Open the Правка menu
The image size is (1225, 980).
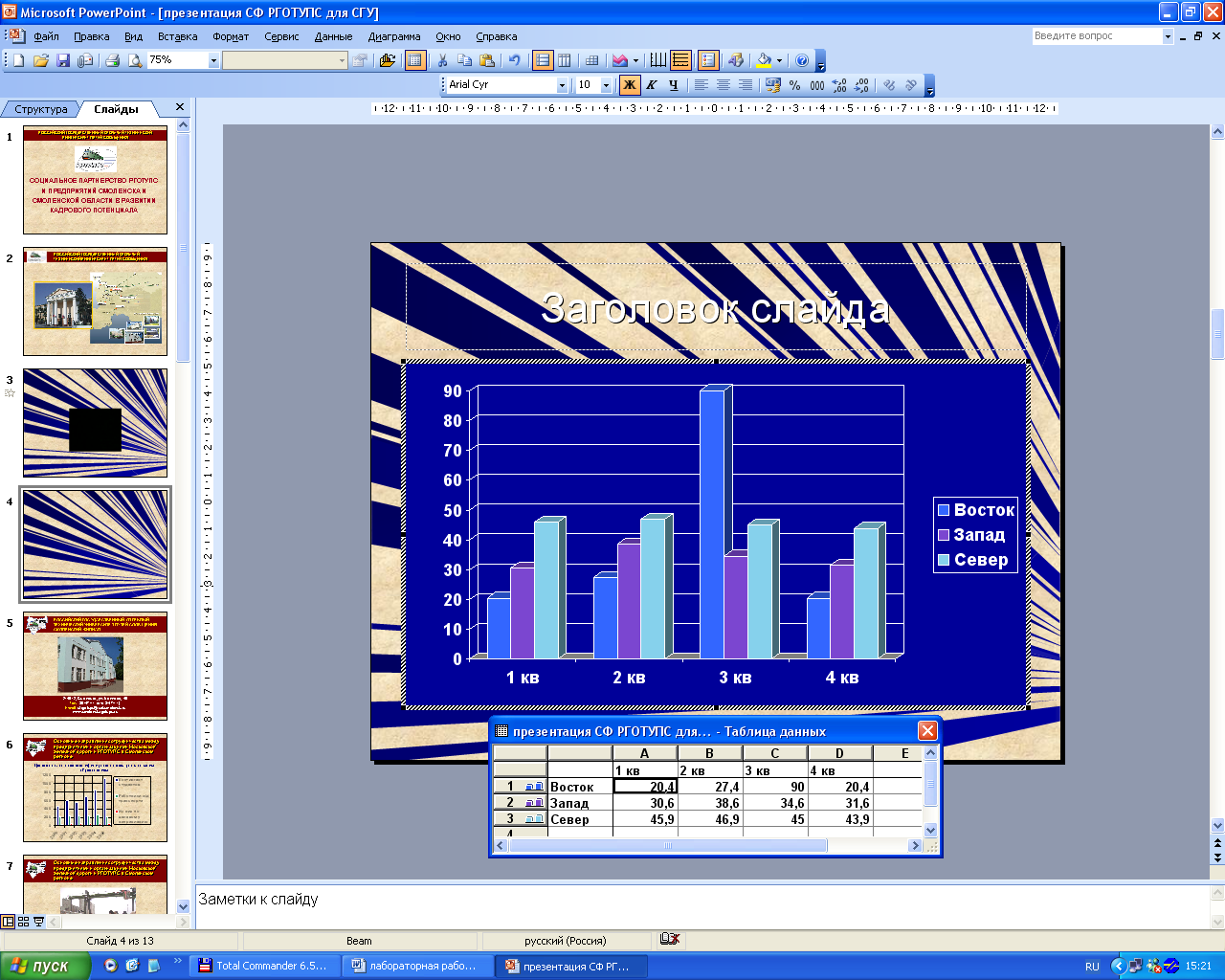tap(92, 36)
